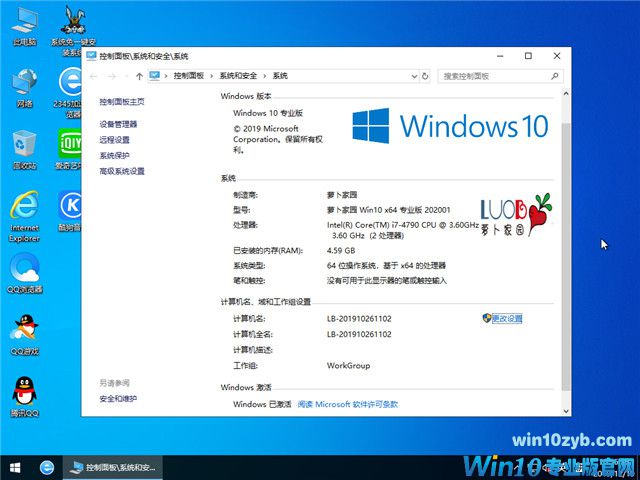The height and width of the screenshot is (480, 640).
Task: Click the 计算机全名 LB-201910261102 value
Action: coord(359,334)
